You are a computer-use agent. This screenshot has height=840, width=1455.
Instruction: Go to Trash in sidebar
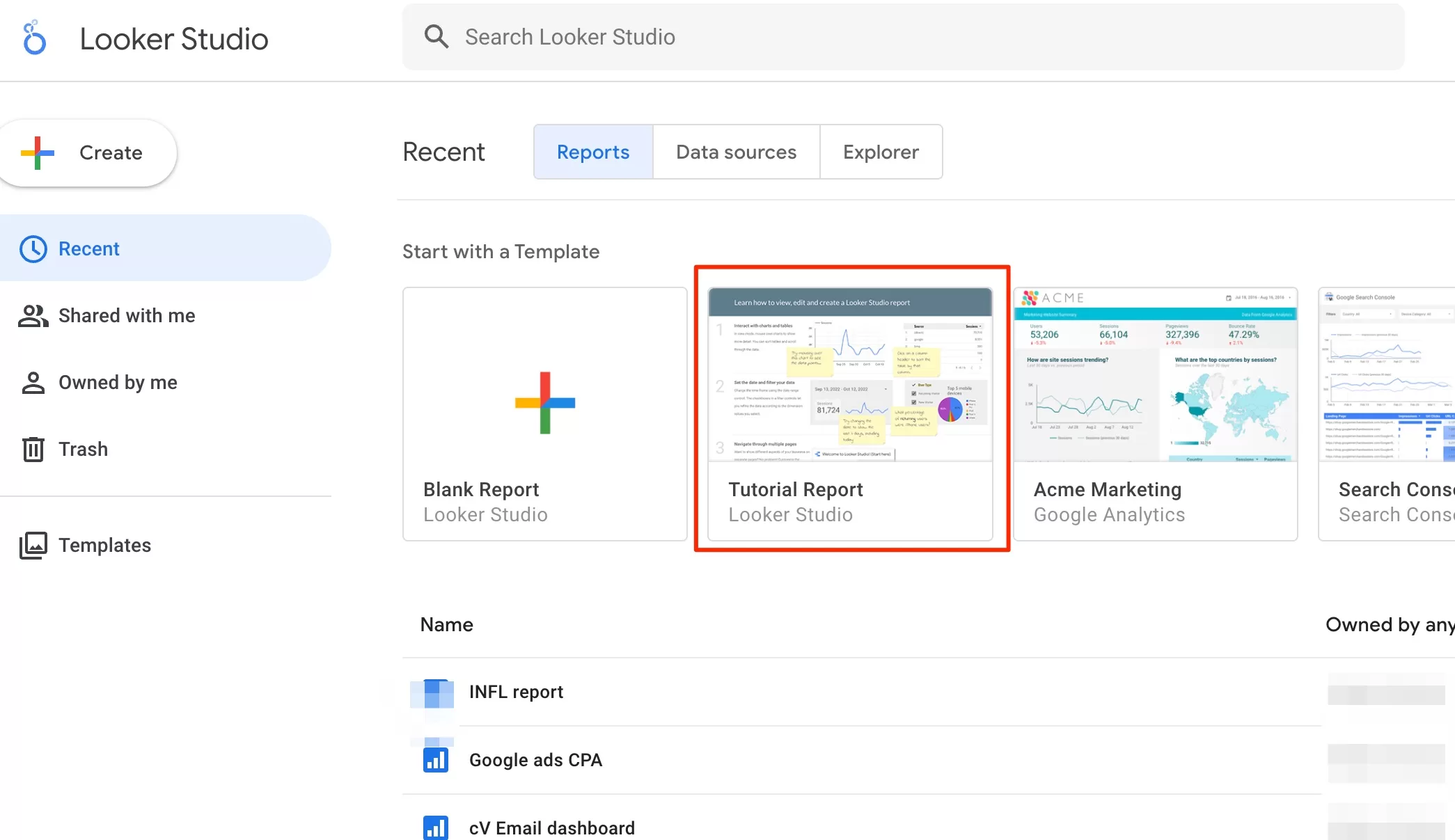pos(165,450)
